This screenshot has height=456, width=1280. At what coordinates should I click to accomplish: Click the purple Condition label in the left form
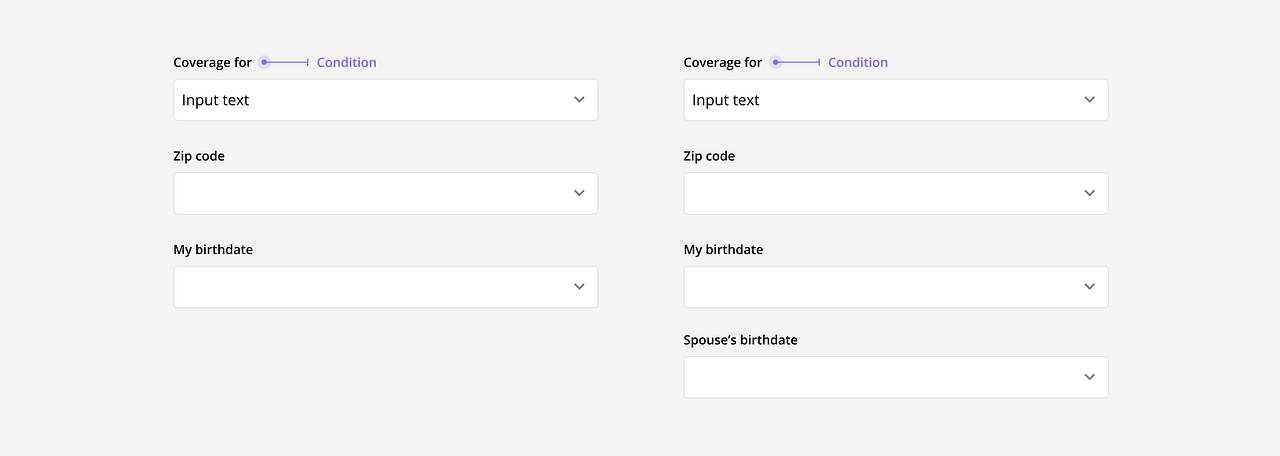[x=346, y=62]
